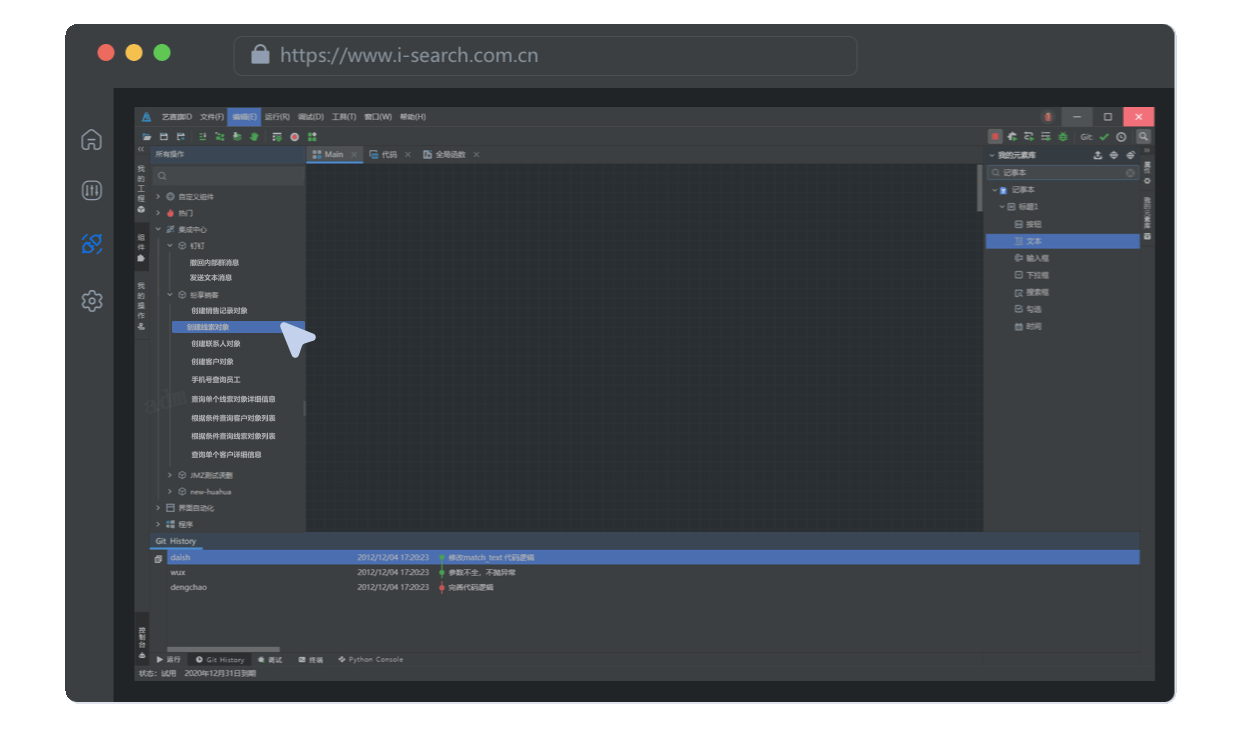1248x731 pixels.
Task: Click the upload icon in 我的元素库 header
Action: [1098, 155]
